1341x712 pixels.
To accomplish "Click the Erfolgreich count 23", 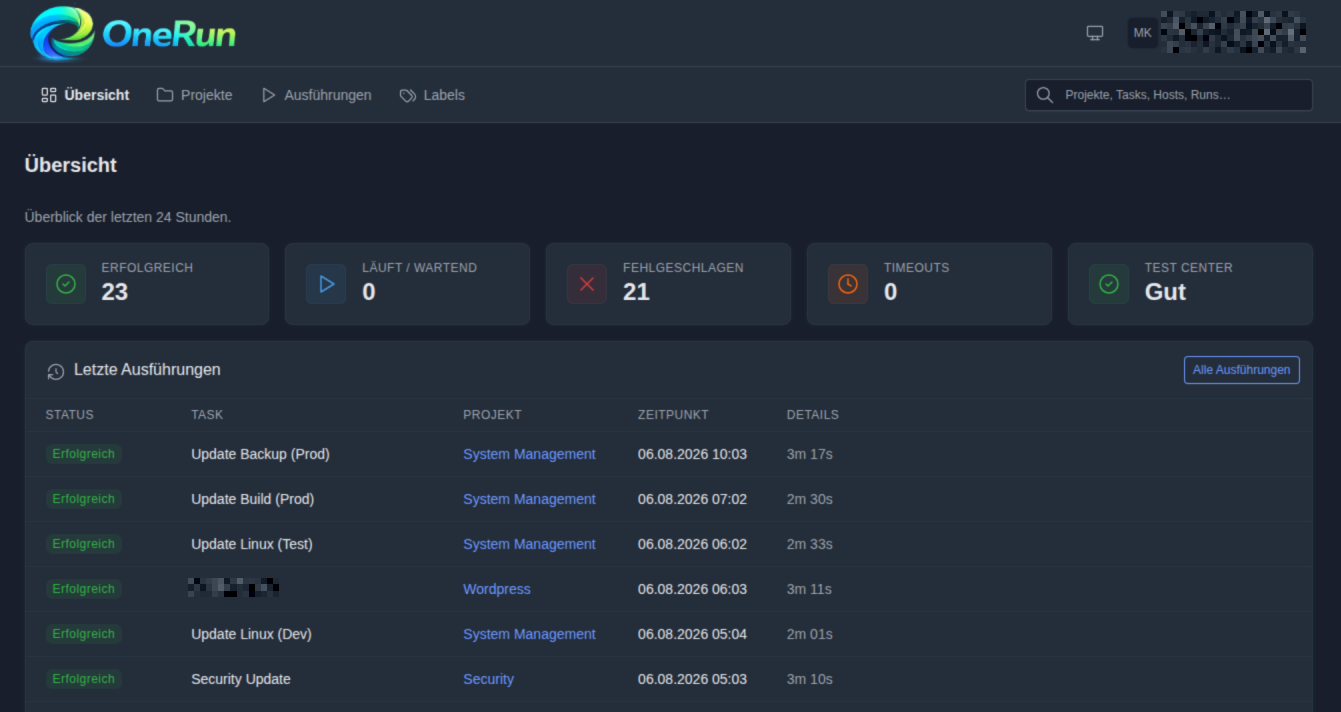I will [x=115, y=292].
